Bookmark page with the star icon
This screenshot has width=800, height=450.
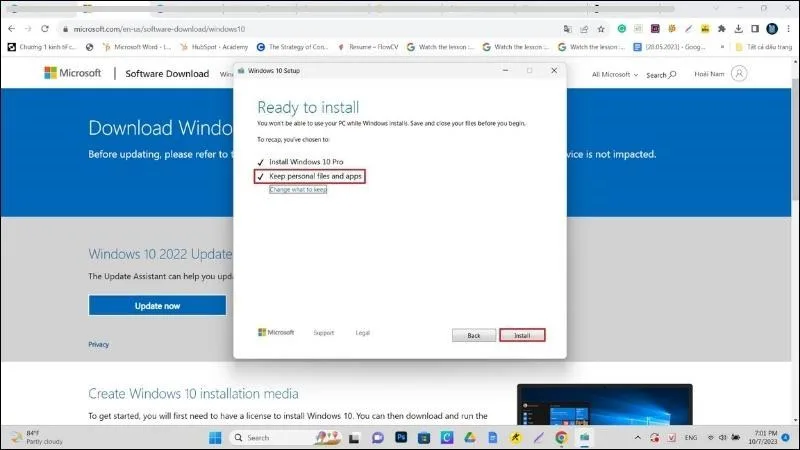point(601,29)
